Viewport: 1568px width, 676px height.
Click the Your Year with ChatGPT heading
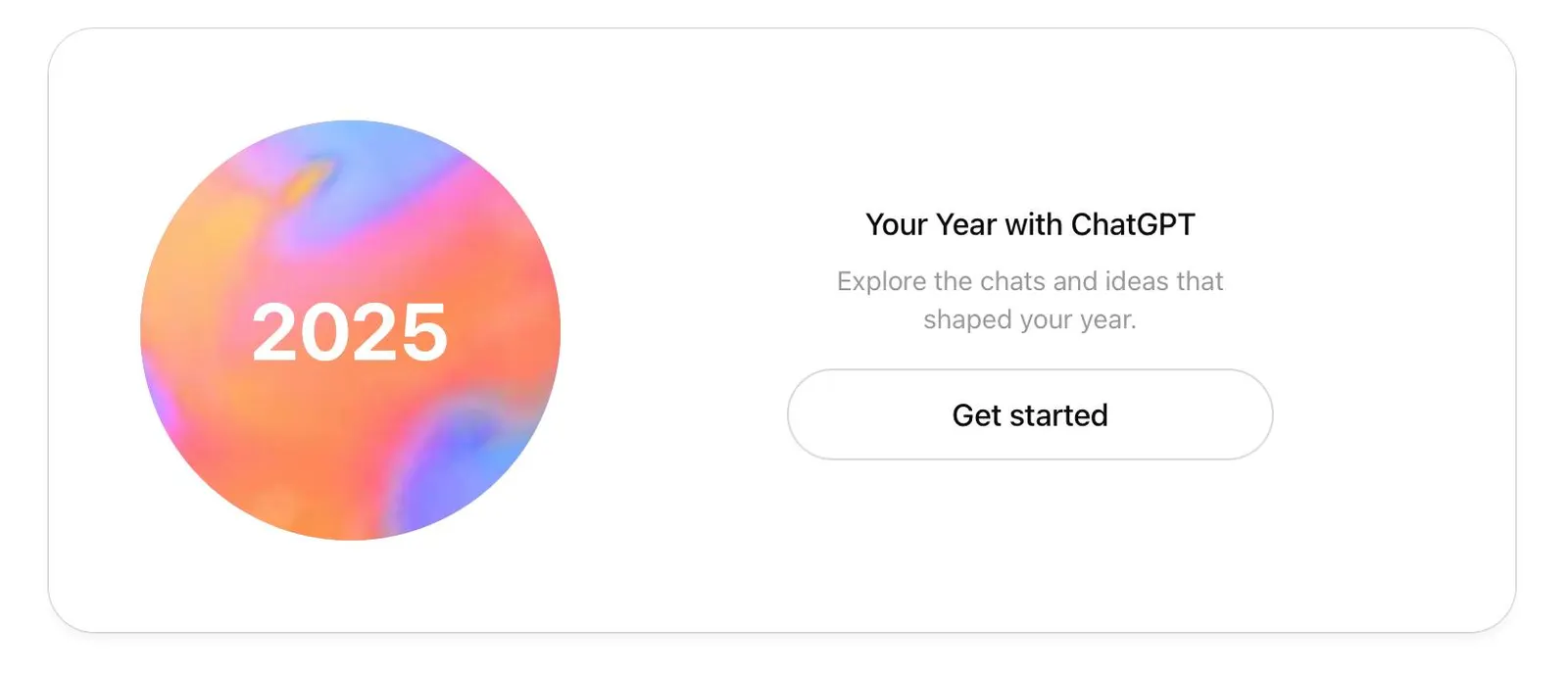(1029, 224)
